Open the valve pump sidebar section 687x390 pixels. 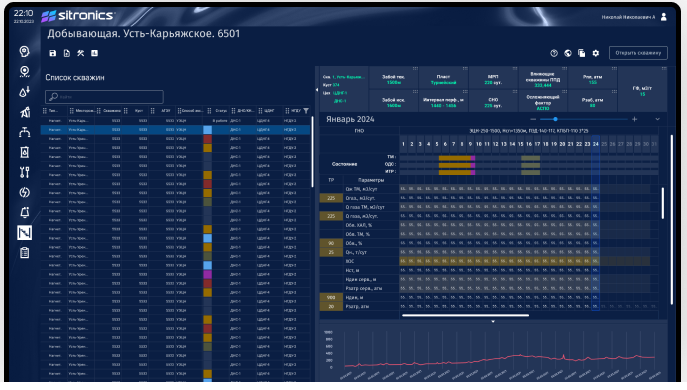pyautogui.click(x=25, y=132)
